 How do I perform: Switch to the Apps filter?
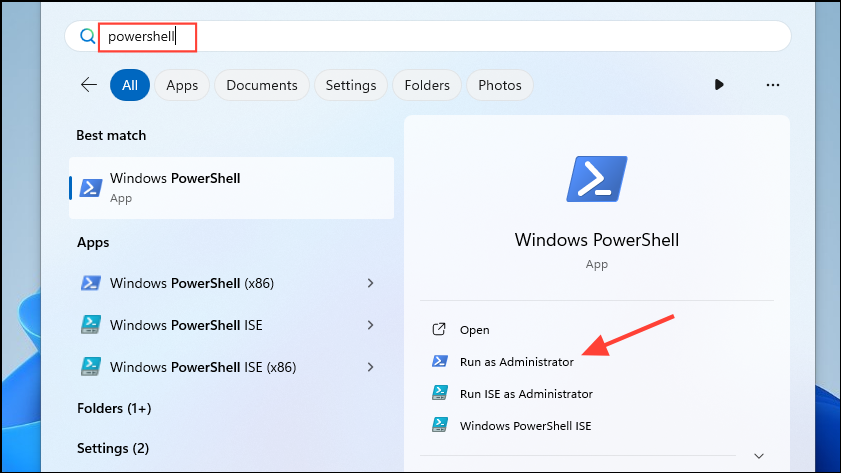(182, 85)
